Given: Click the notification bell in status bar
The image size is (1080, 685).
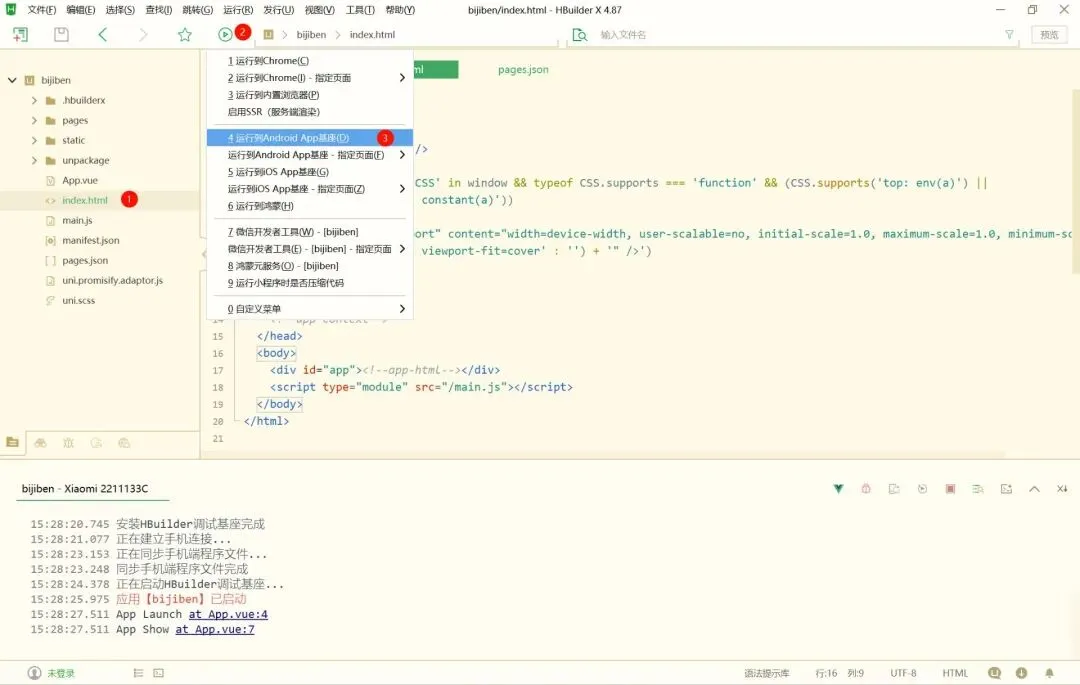Looking at the screenshot, I should 1049,673.
